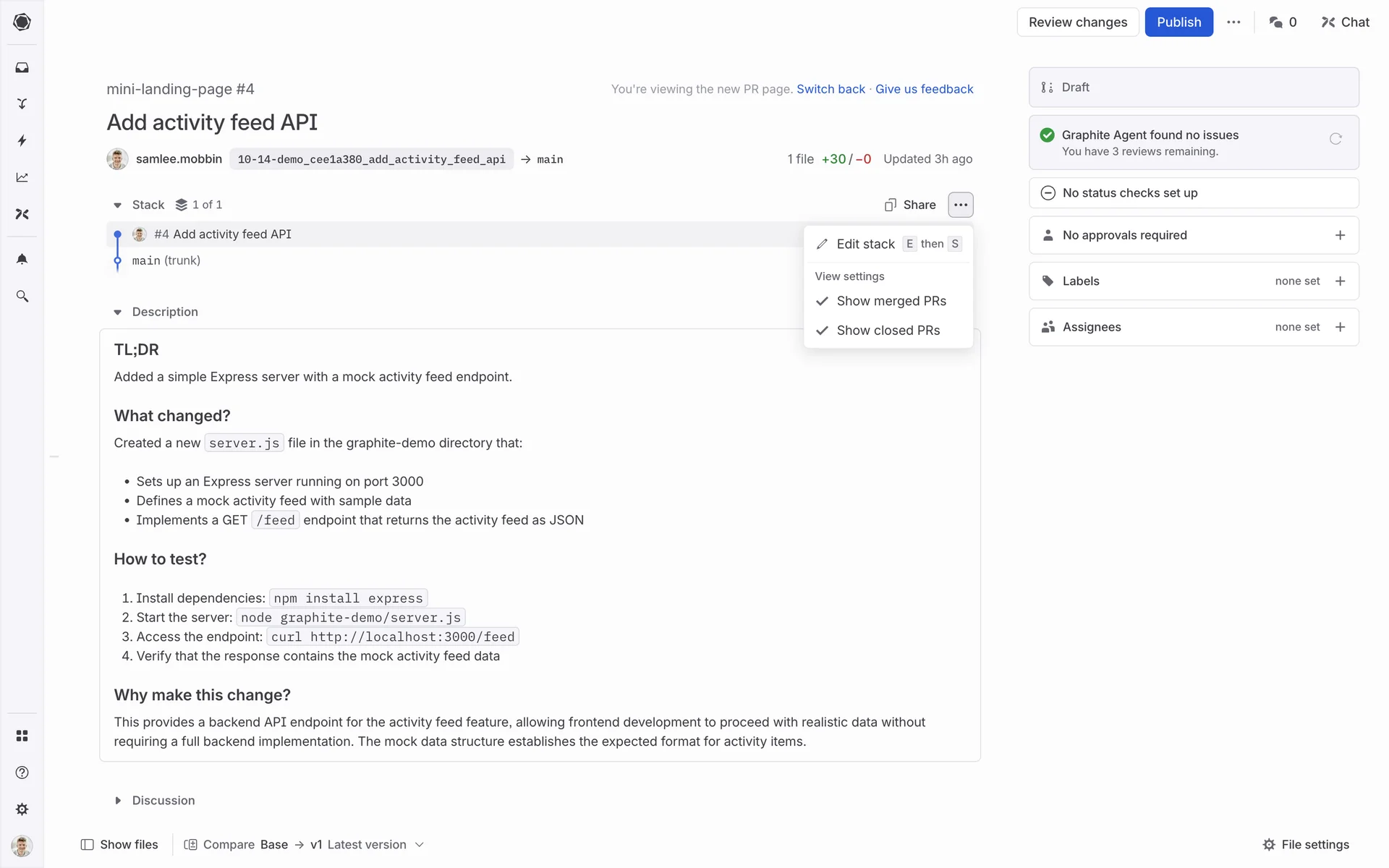This screenshot has height=868, width=1389.
Task: Open the lightning bolt automations icon
Action: pos(22,140)
